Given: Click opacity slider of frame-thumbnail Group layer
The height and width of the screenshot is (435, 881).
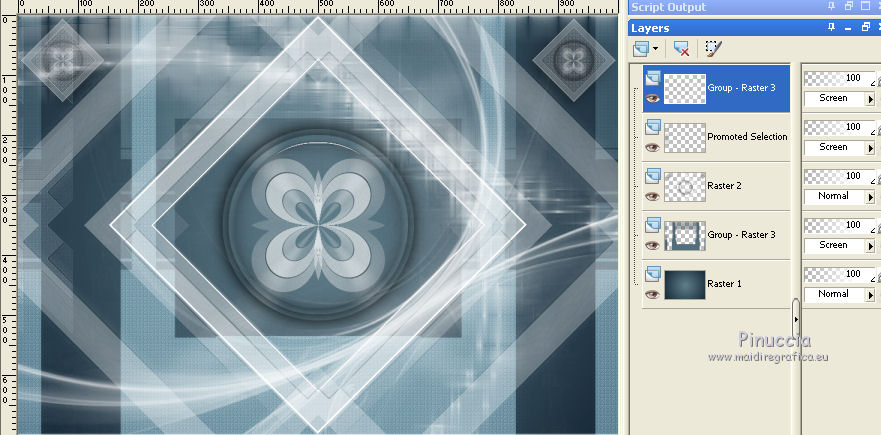Looking at the screenshot, I should click(x=839, y=225).
